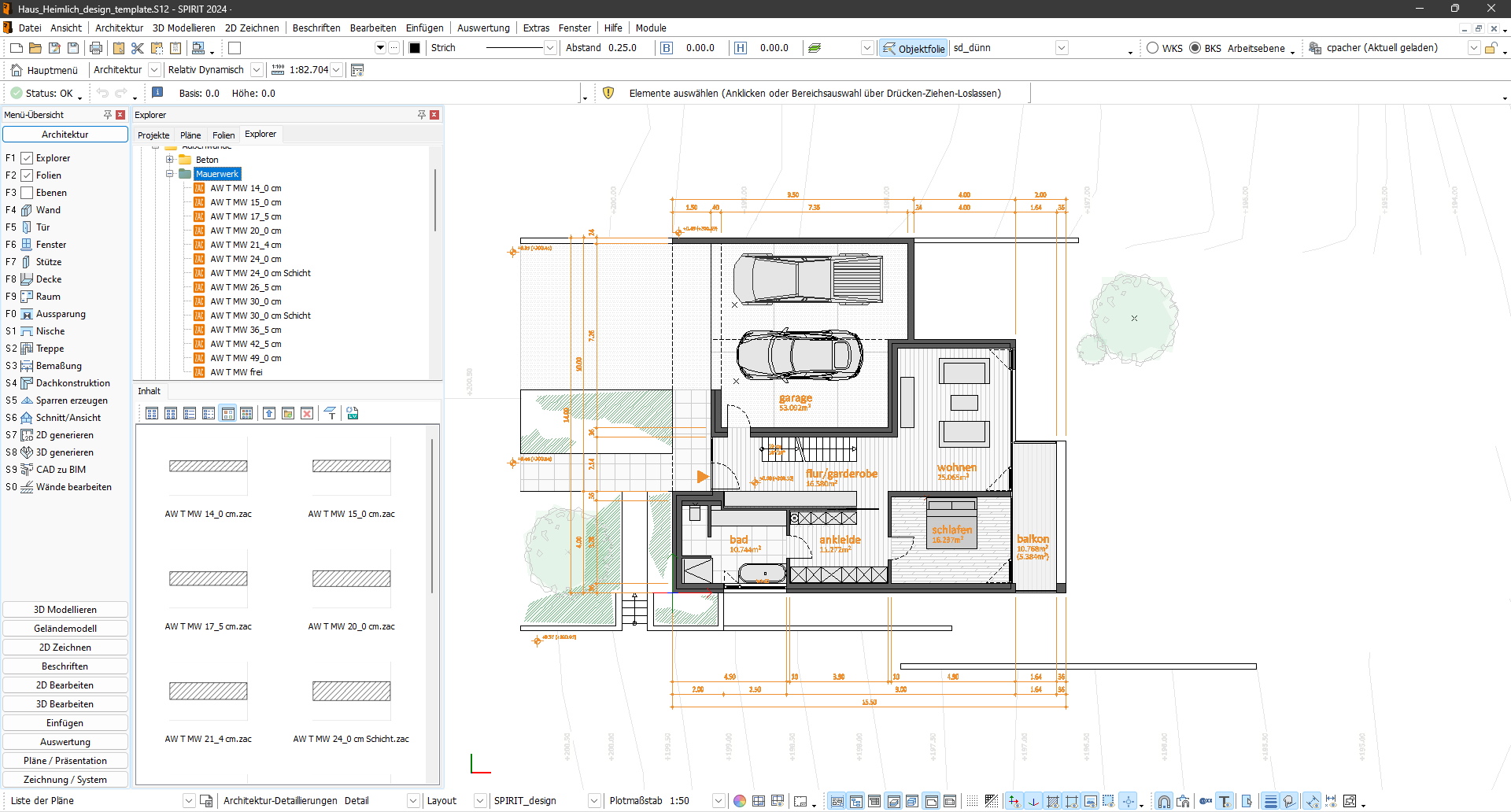Image resolution: width=1511 pixels, height=812 pixels.
Task: Open the Relativ Dynamisch dropdown
Action: pos(257,70)
